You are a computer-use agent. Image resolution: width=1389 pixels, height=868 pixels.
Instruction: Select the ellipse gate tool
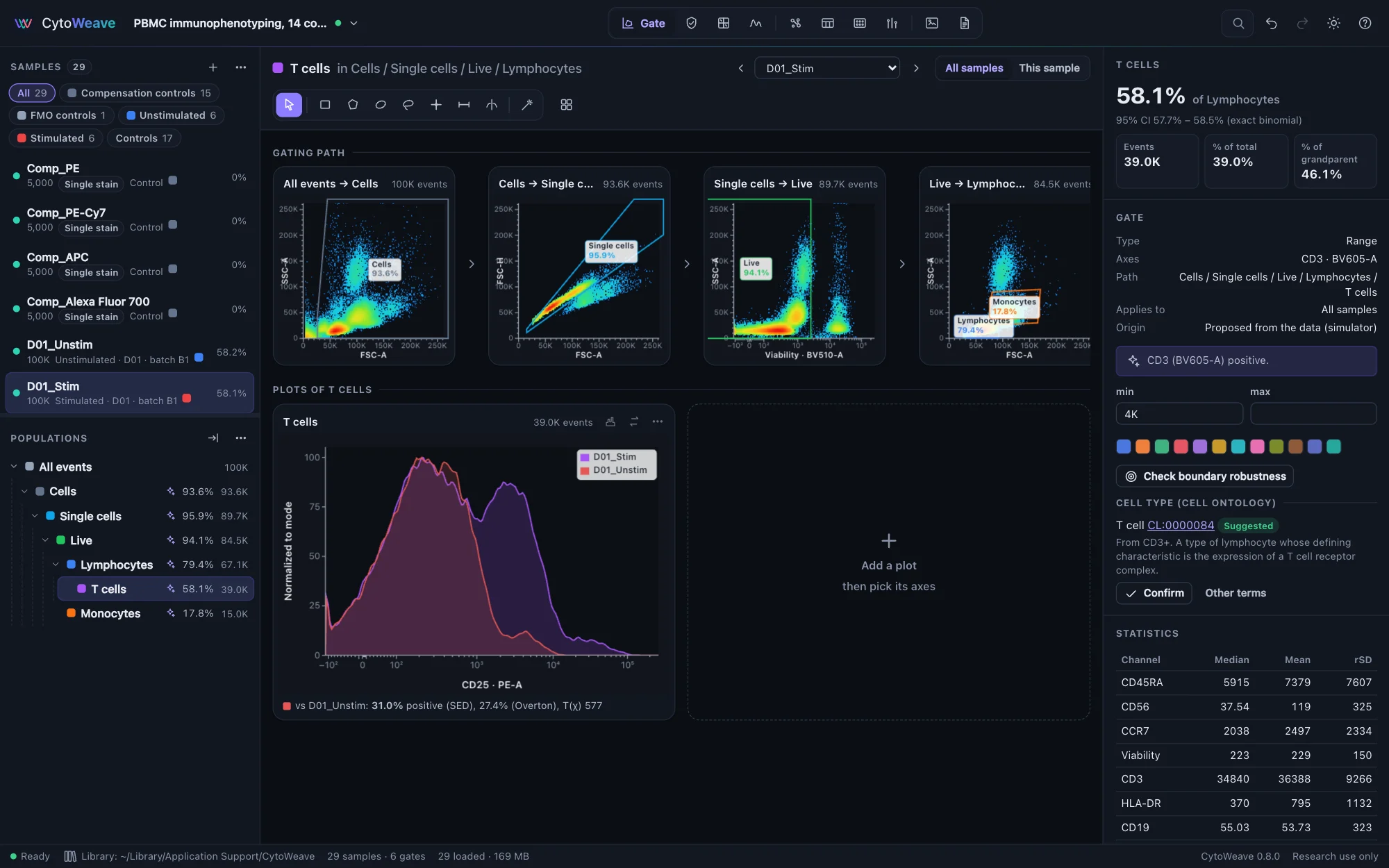[x=381, y=105]
